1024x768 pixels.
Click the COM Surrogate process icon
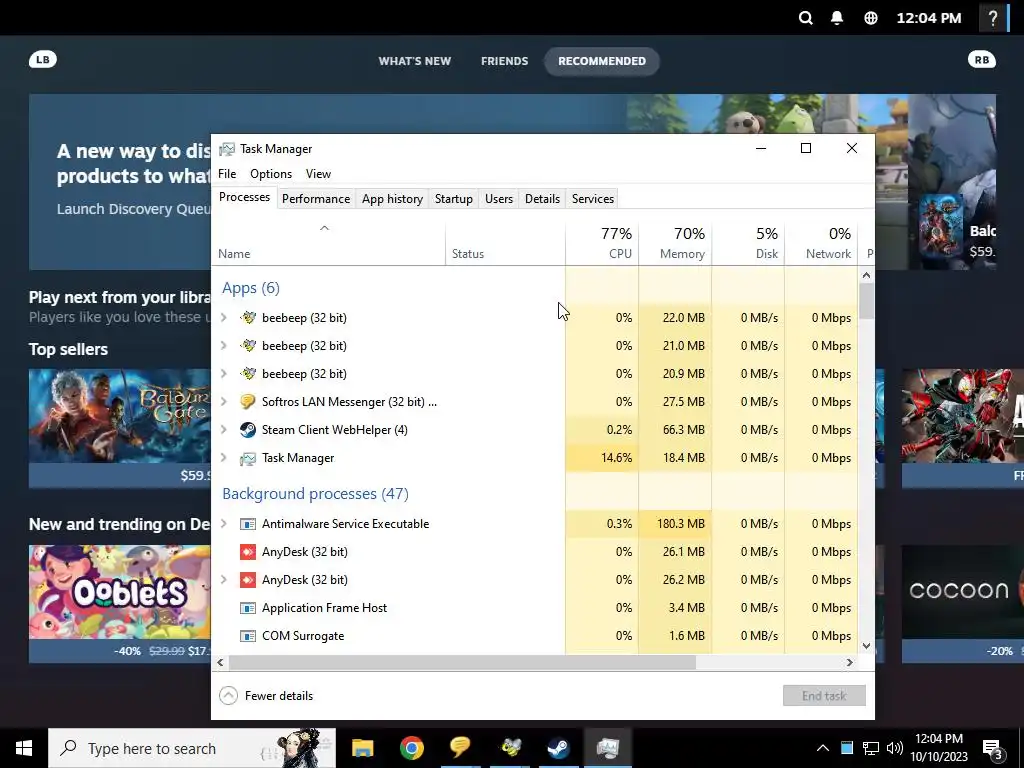[248, 636]
